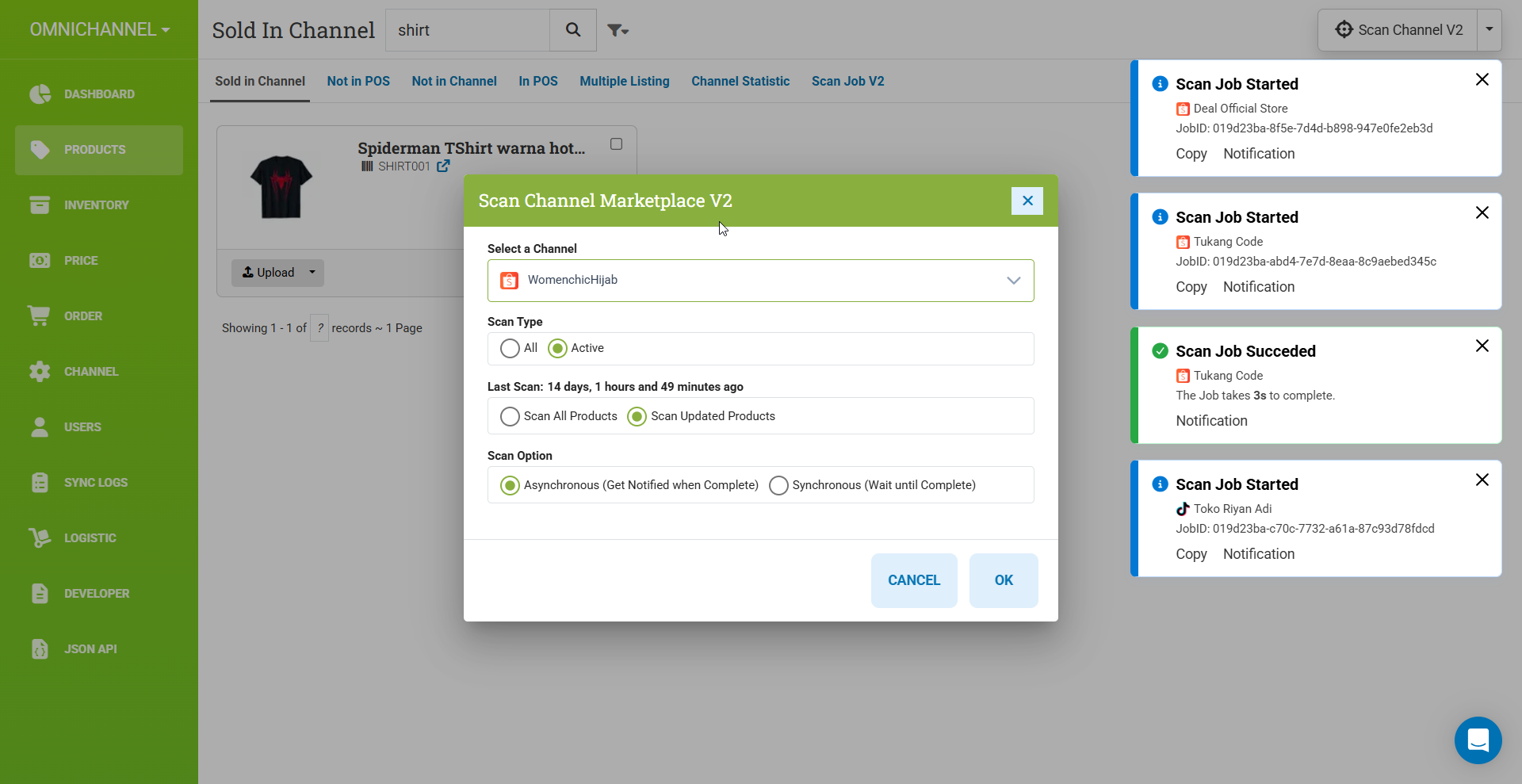Screen dimensions: 1522x784
Task: Close the Scan Channel Marketplace V2 dialog
Action: coord(1027,201)
